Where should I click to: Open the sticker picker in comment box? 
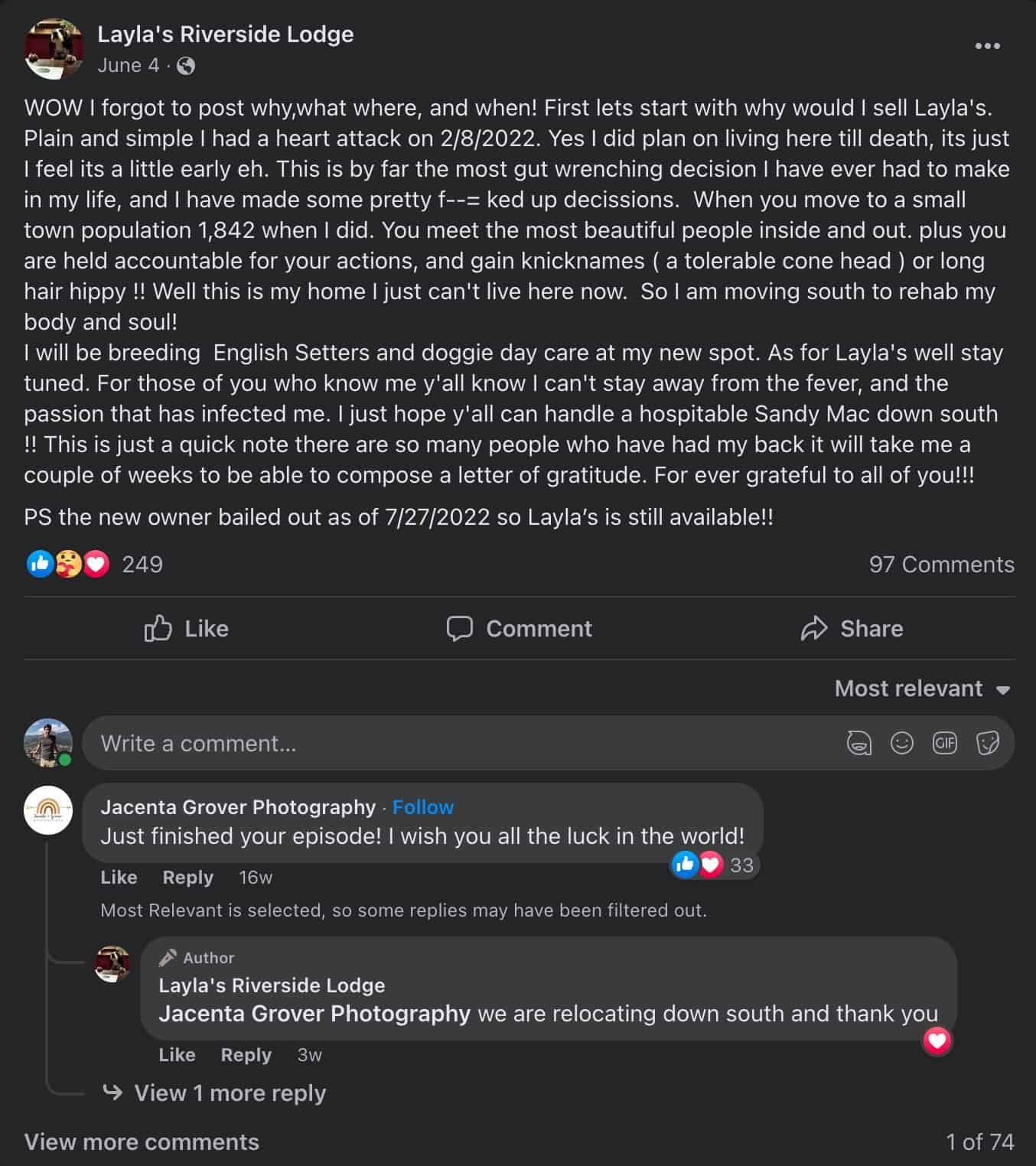(988, 743)
